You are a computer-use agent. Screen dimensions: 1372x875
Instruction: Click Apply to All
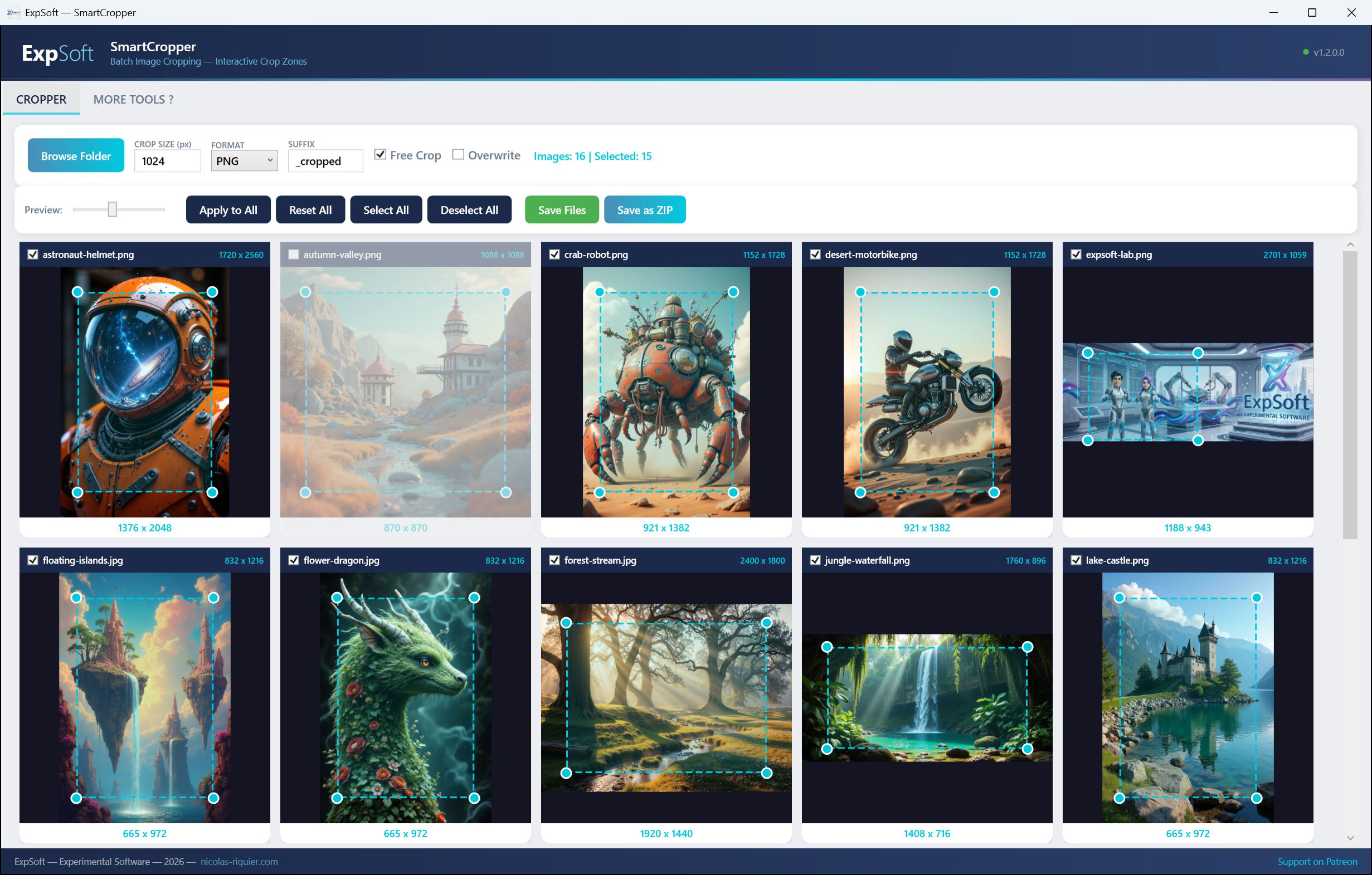click(x=228, y=210)
